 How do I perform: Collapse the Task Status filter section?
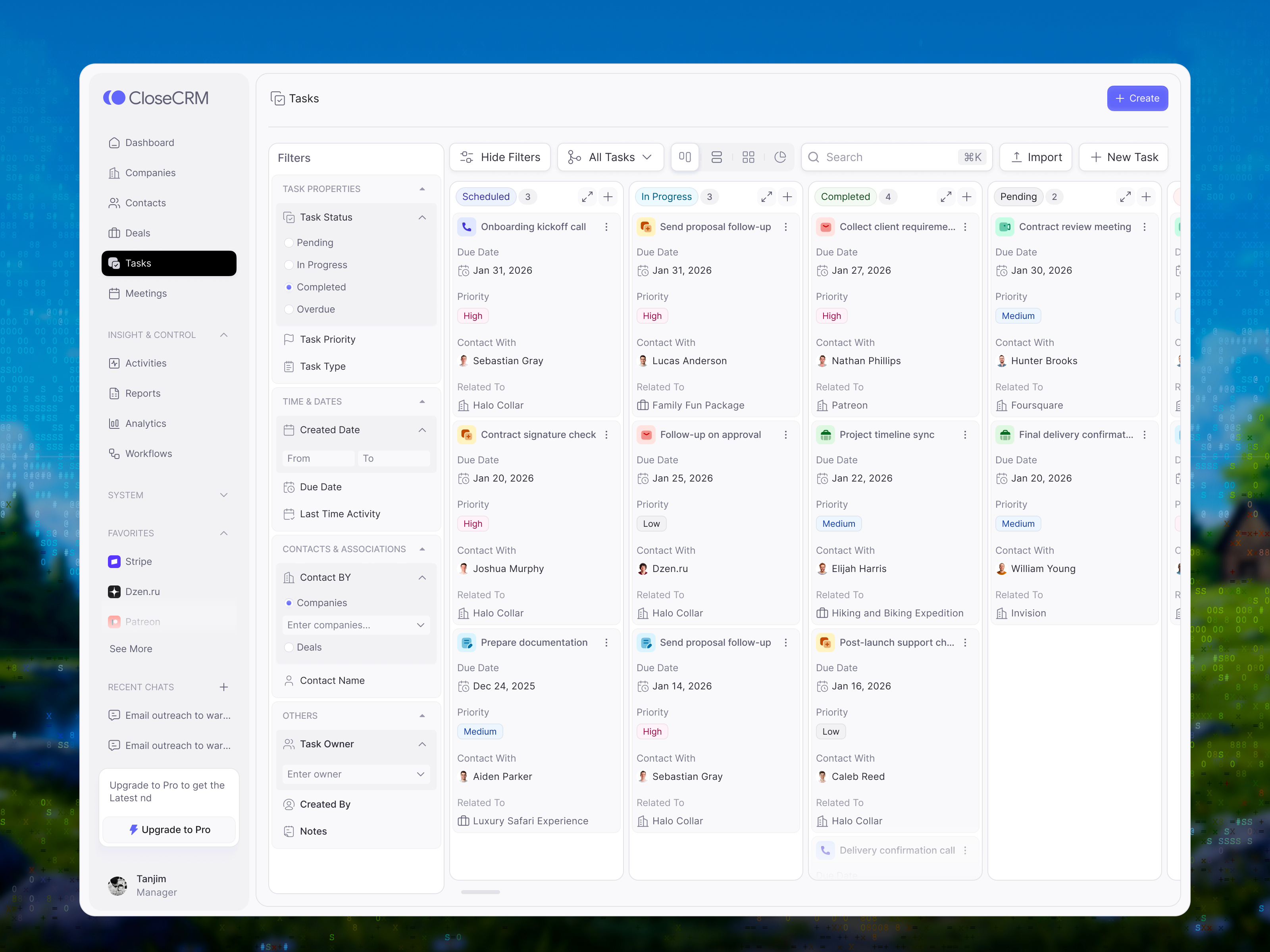point(422,217)
